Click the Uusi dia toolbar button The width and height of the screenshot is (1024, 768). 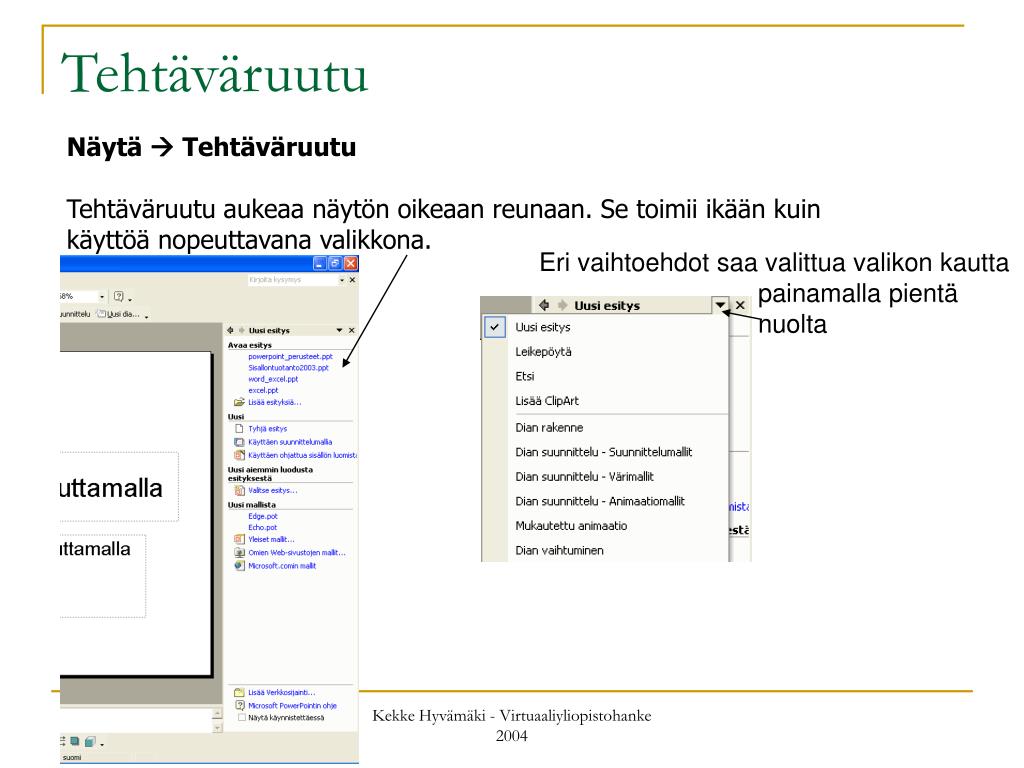pos(118,314)
